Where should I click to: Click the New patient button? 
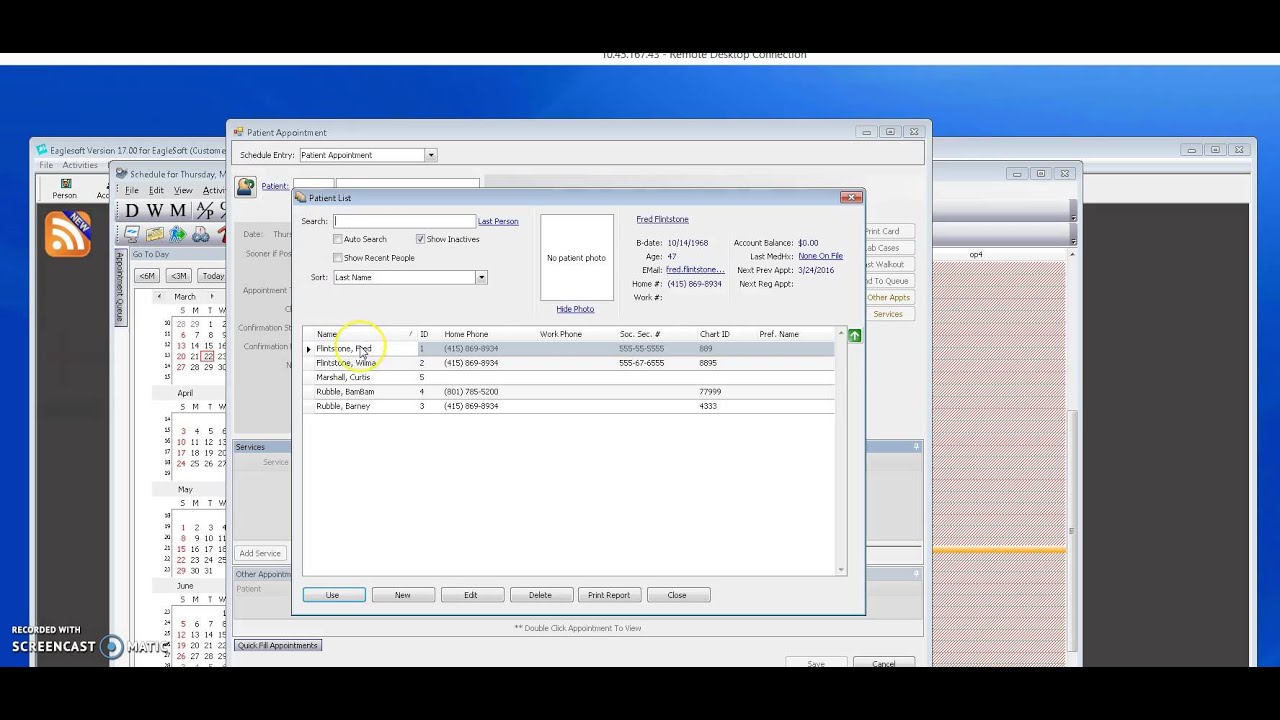point(402,595)
